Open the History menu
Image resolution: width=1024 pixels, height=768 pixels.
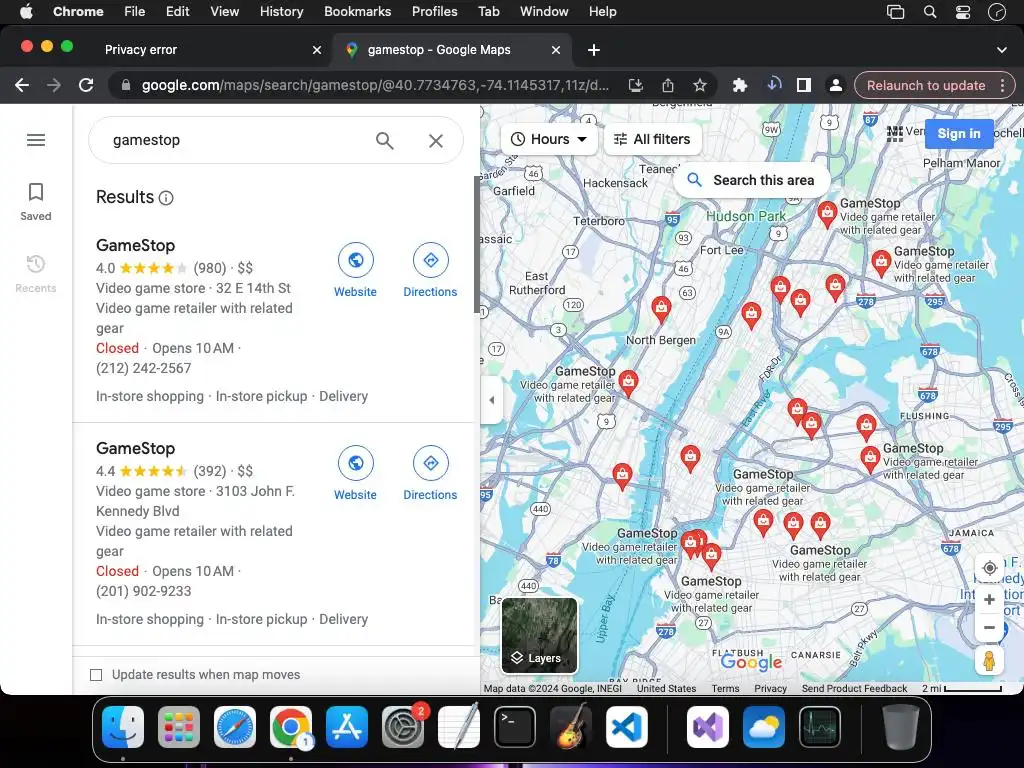click(x=281, y=12)
